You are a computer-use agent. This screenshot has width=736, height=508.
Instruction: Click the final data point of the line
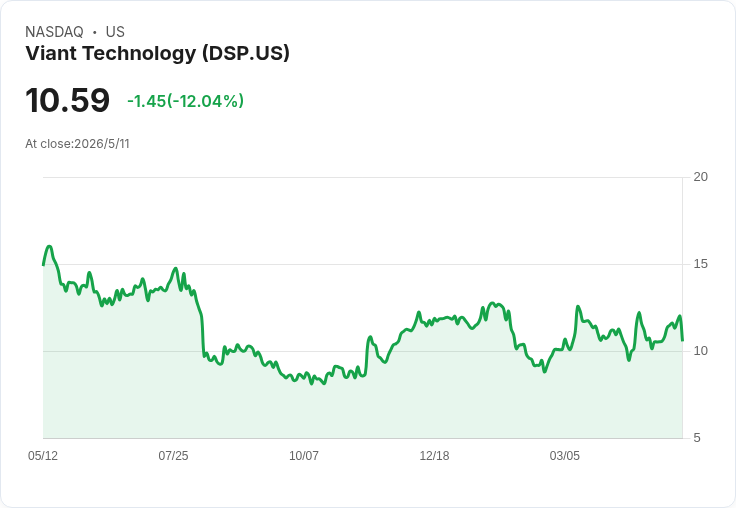pos(682,339)
